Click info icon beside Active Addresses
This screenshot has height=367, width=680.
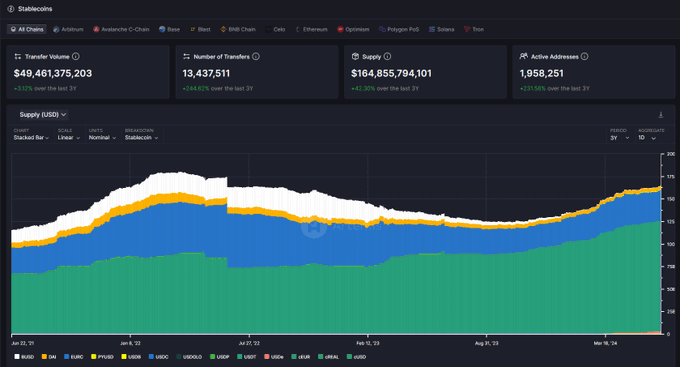pos(584,56)
